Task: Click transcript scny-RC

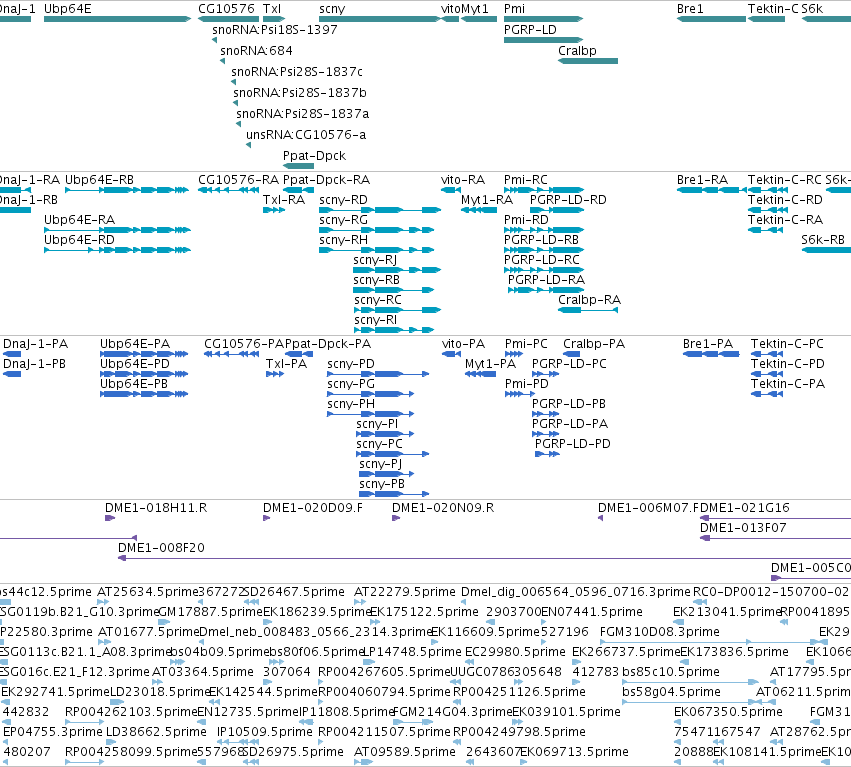Action: click(397, 310)
